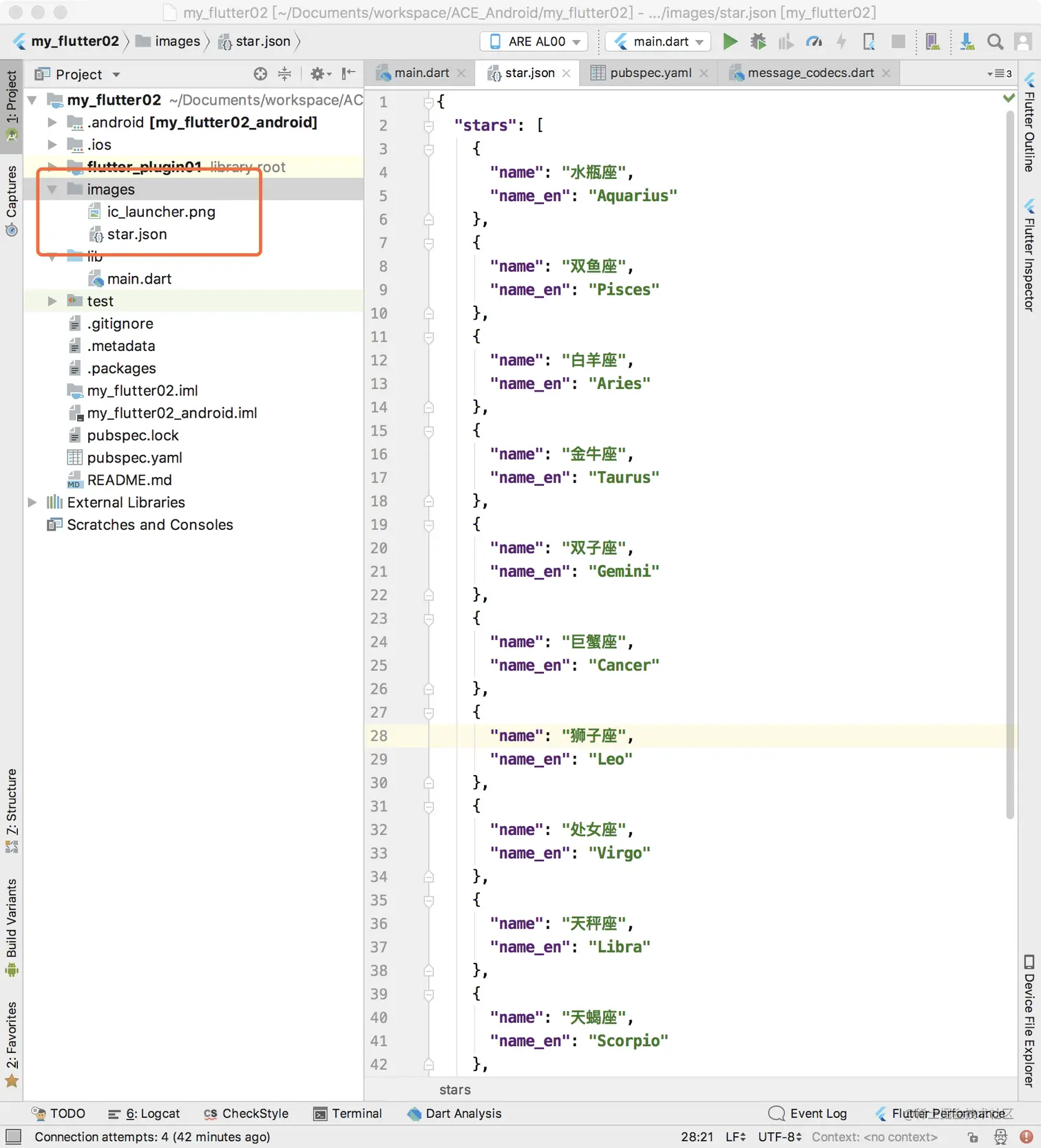The width and height of the screenshot is (1041, 1148).
Task: Click images breadcrumb in navigation bar
Action: point(168,41)
